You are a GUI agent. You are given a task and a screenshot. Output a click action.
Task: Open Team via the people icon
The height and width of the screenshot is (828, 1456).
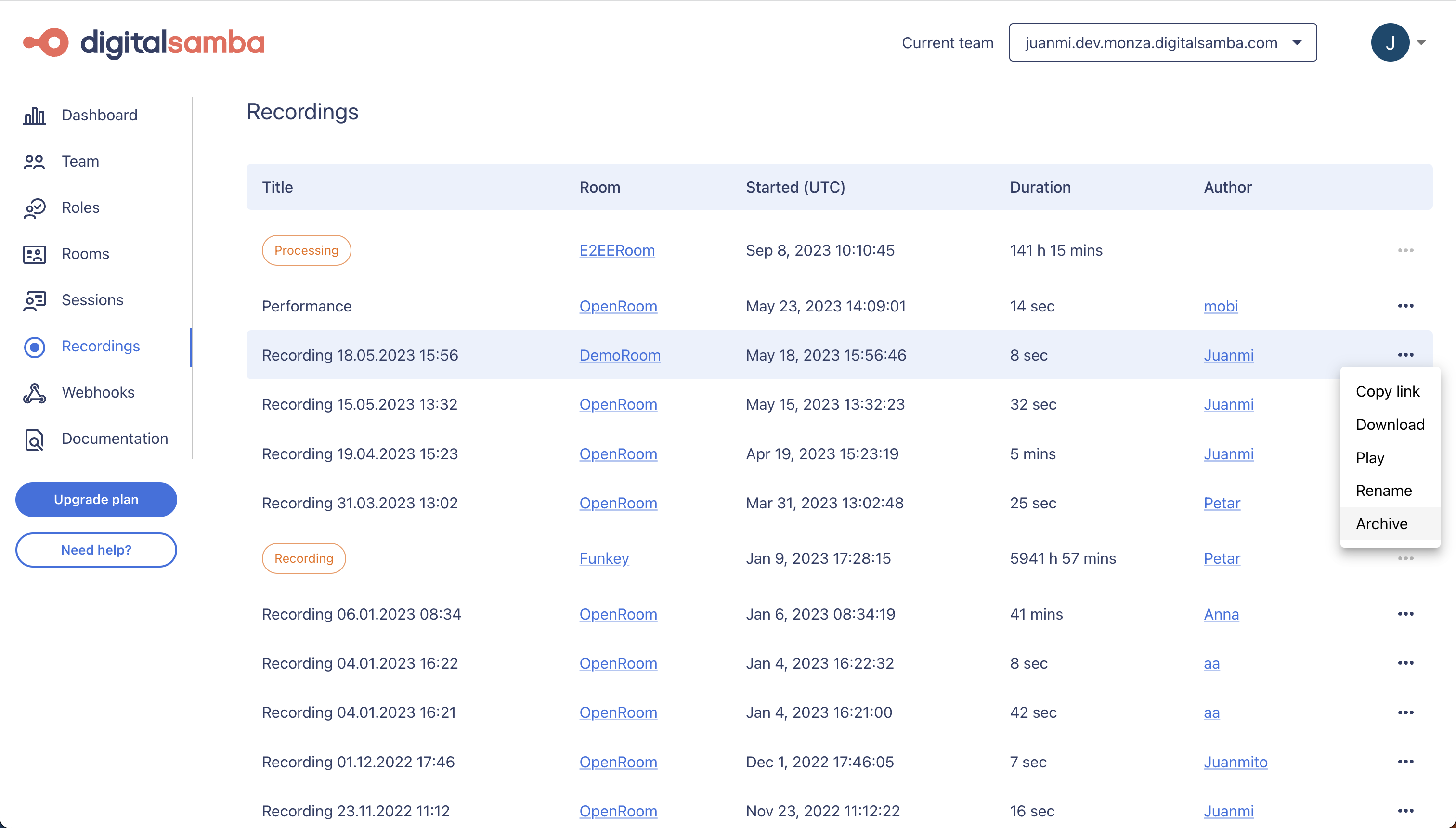(34, 162)
